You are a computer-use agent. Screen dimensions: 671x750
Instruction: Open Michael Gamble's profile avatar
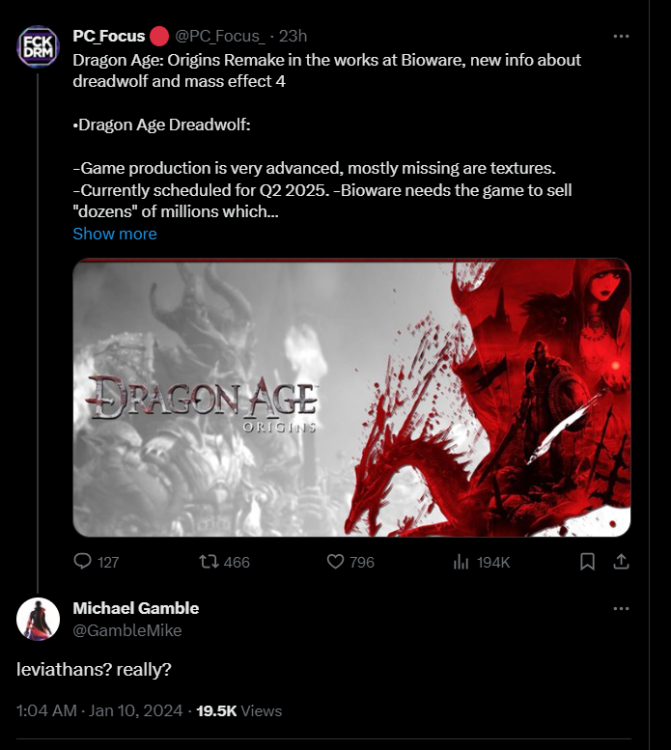38,619
